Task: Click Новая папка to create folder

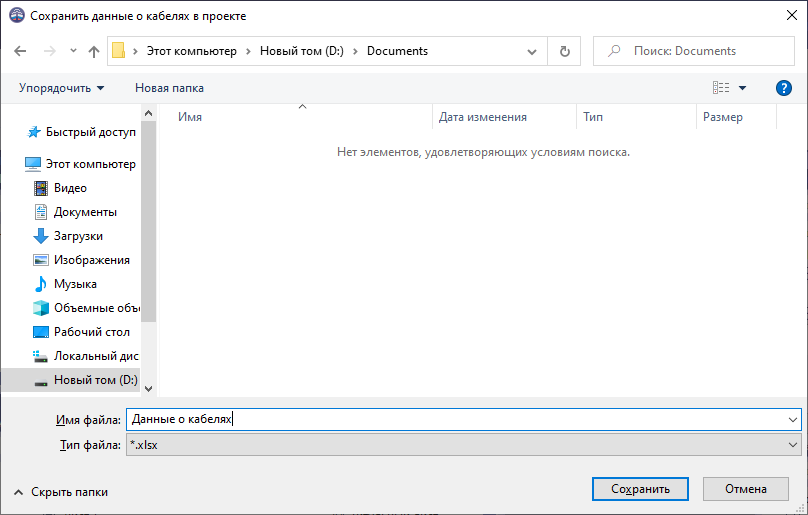Action: pos(169,88)
